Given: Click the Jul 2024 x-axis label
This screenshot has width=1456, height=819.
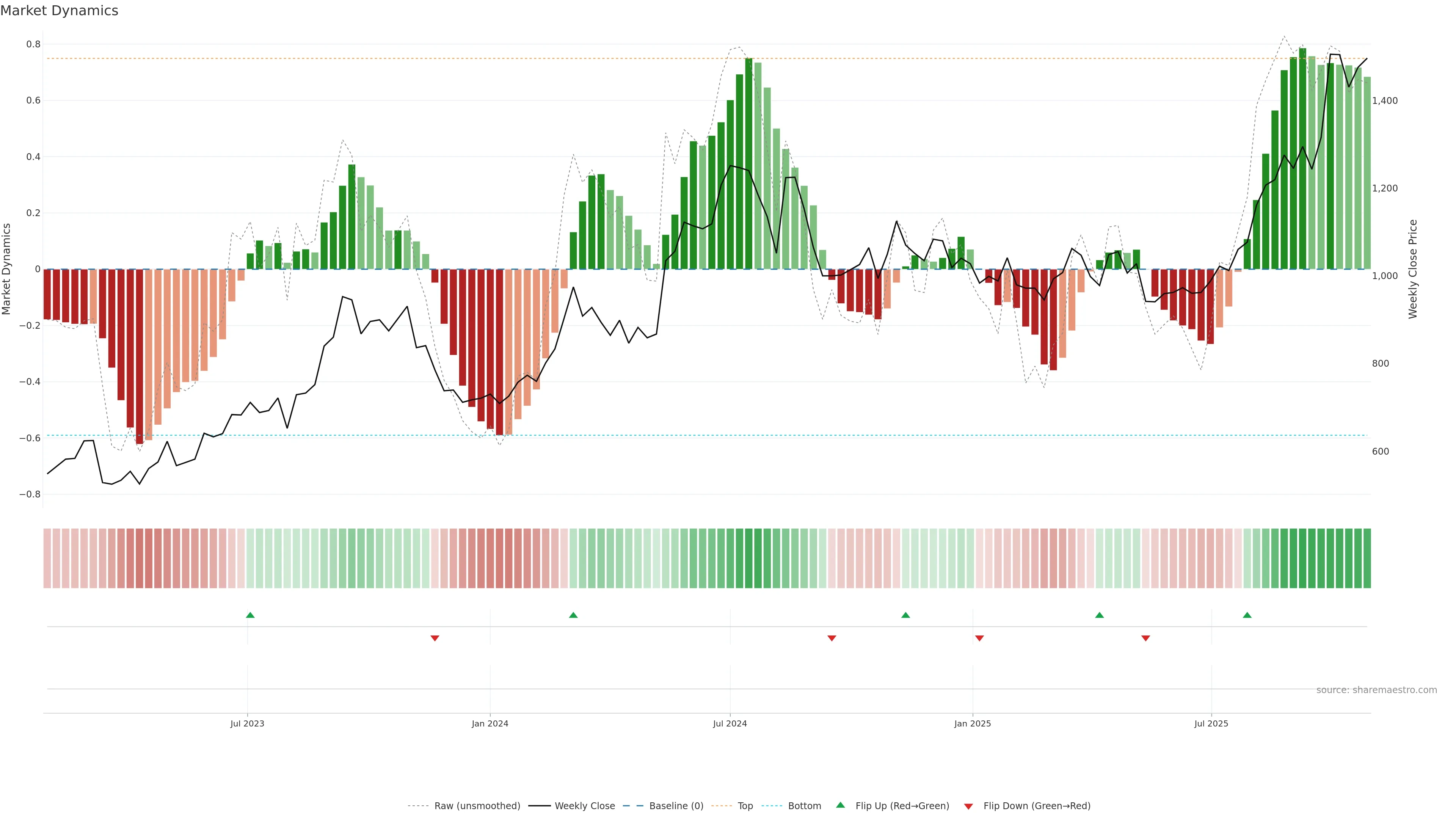Looking at the screenshot, I should coord(730,723).
